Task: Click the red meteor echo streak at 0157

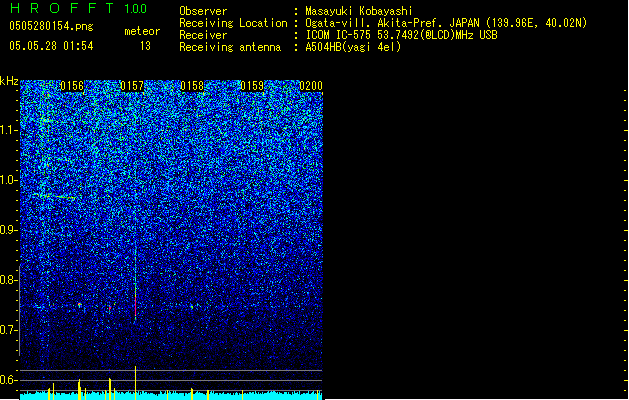Action: 136,305
